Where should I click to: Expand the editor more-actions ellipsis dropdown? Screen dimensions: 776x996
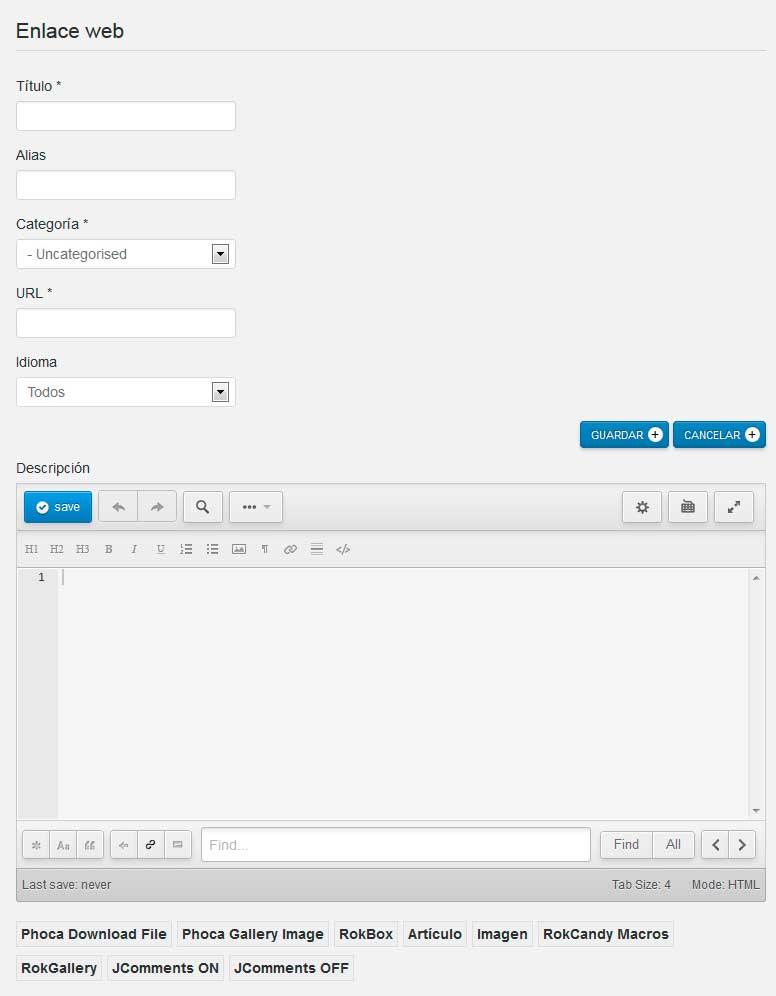[x=256, y=507]
